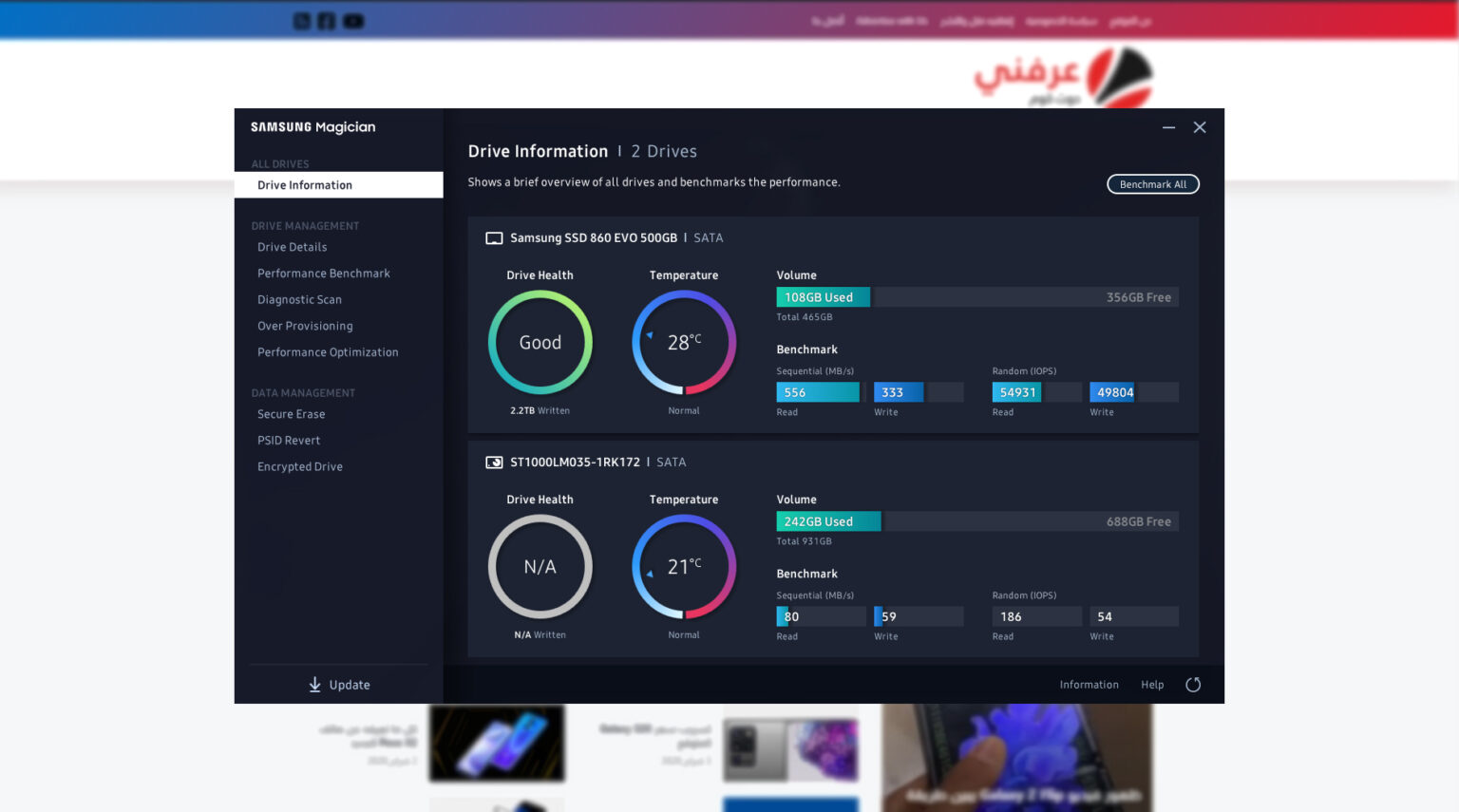
Task: Click the 2 Drives count text
Action: coord(664,151)
